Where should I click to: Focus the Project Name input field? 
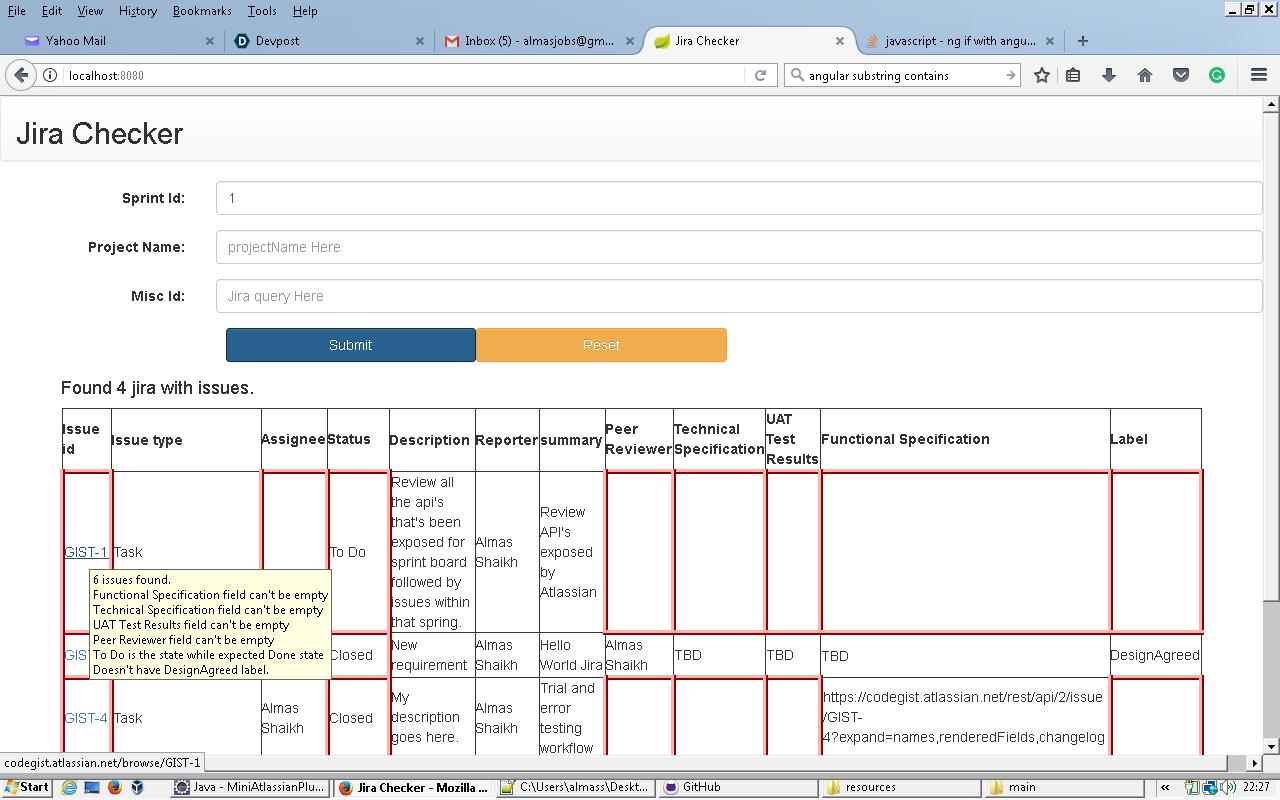click(739, 247)
